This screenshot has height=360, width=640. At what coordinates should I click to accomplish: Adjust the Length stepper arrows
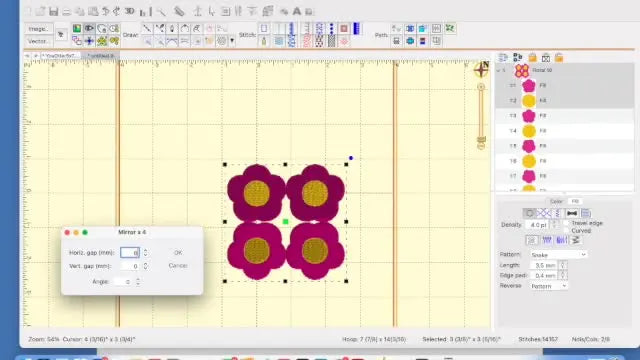coord(563,265)
